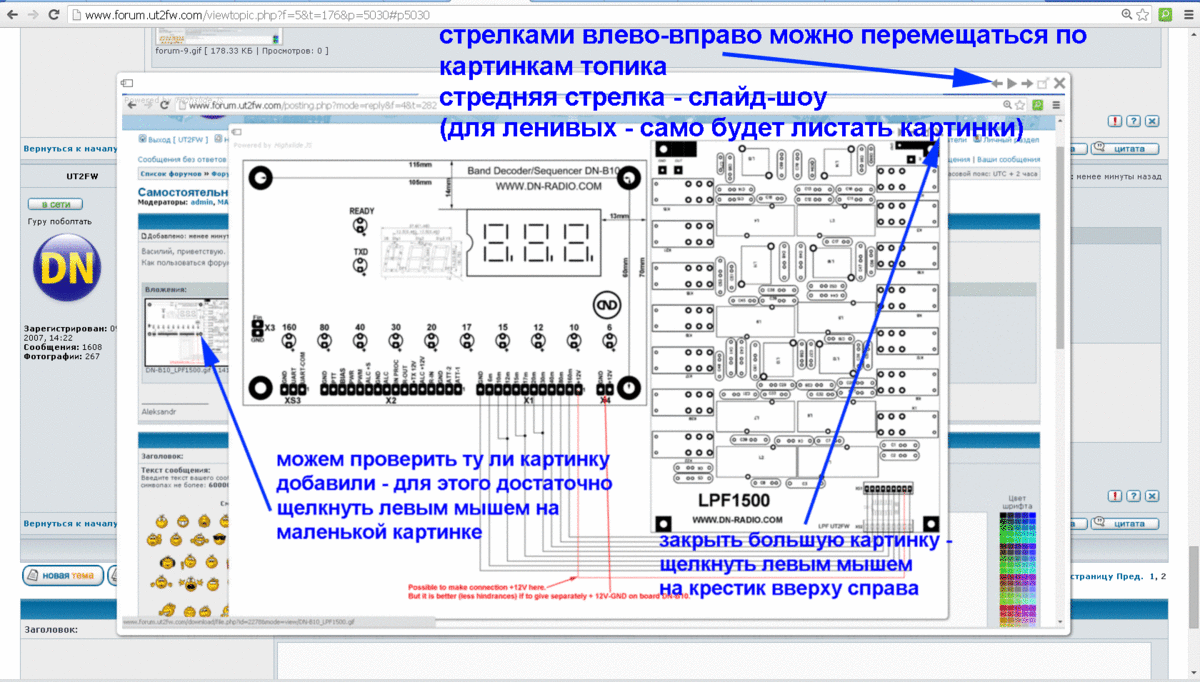The height and width of the screenshot is (682, 1200).
Task: Close the enlarged image with the cross
Action: click(1059, 83)
